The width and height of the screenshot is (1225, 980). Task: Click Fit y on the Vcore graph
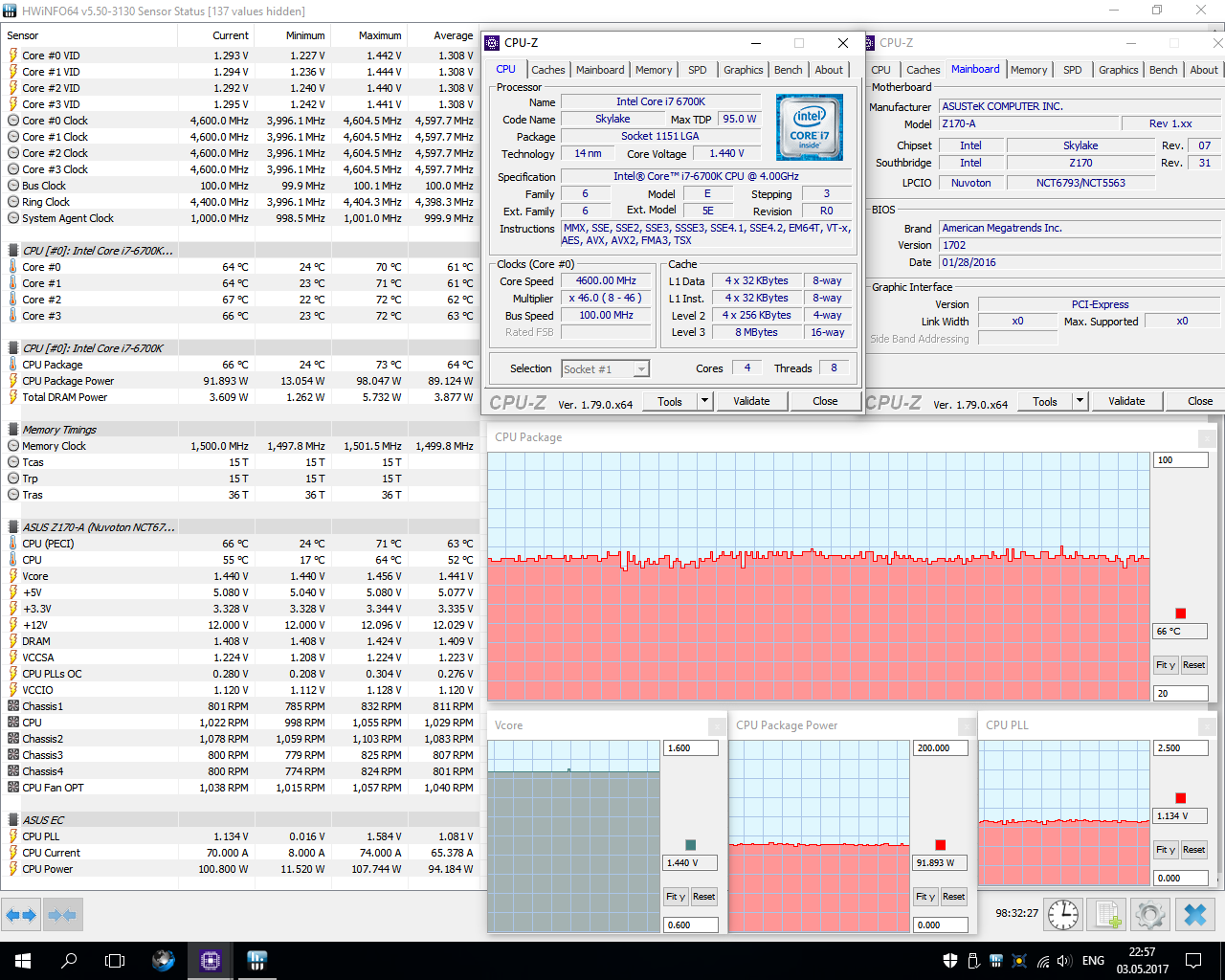[x=676, y=897]
